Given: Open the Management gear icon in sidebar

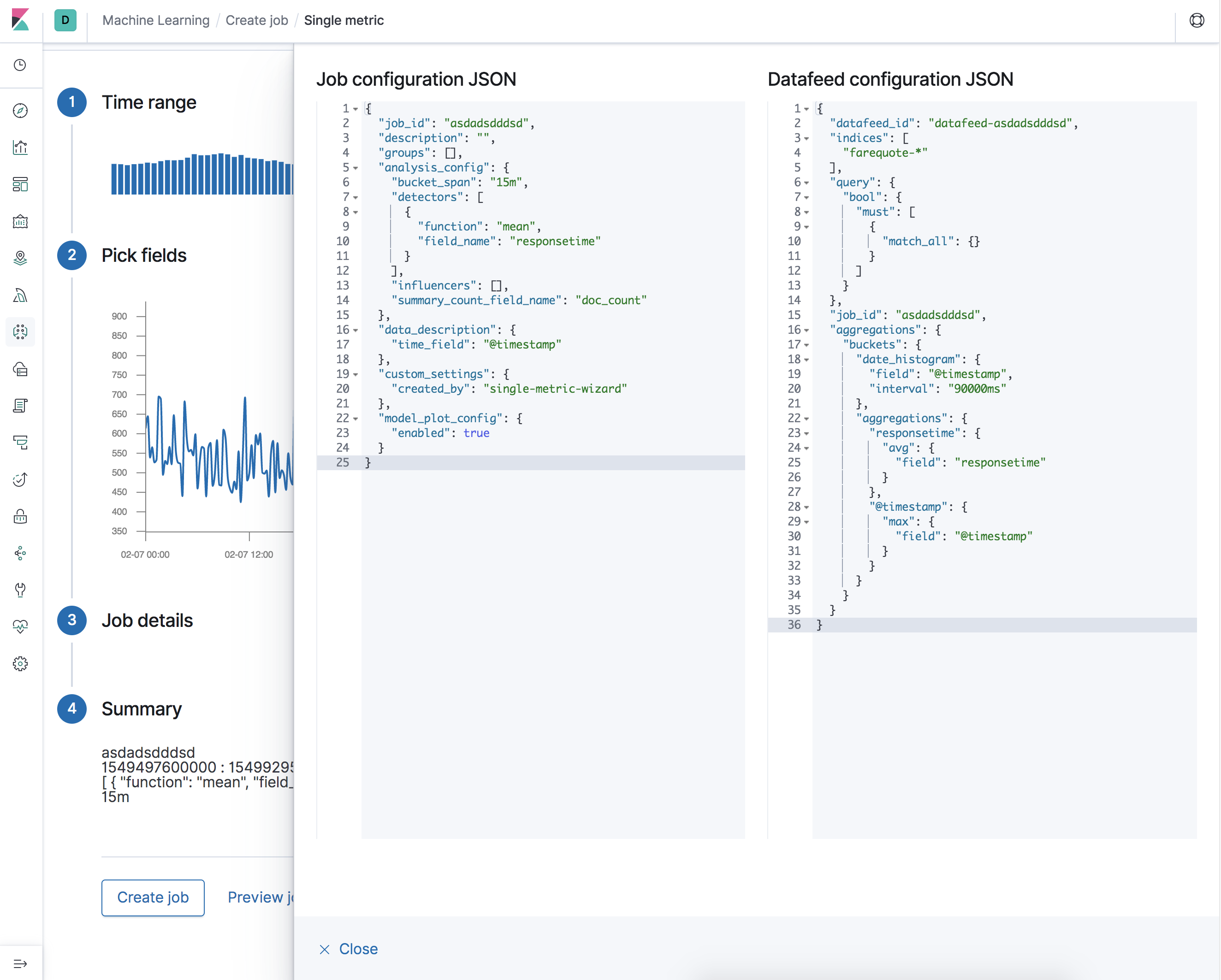Looking at the screenshot, I should point(20,663).
